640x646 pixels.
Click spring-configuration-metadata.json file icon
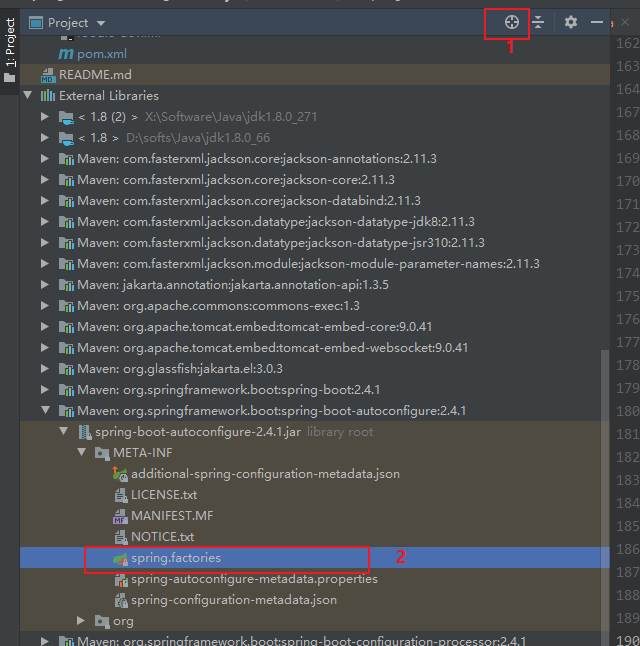pos(121,601)
